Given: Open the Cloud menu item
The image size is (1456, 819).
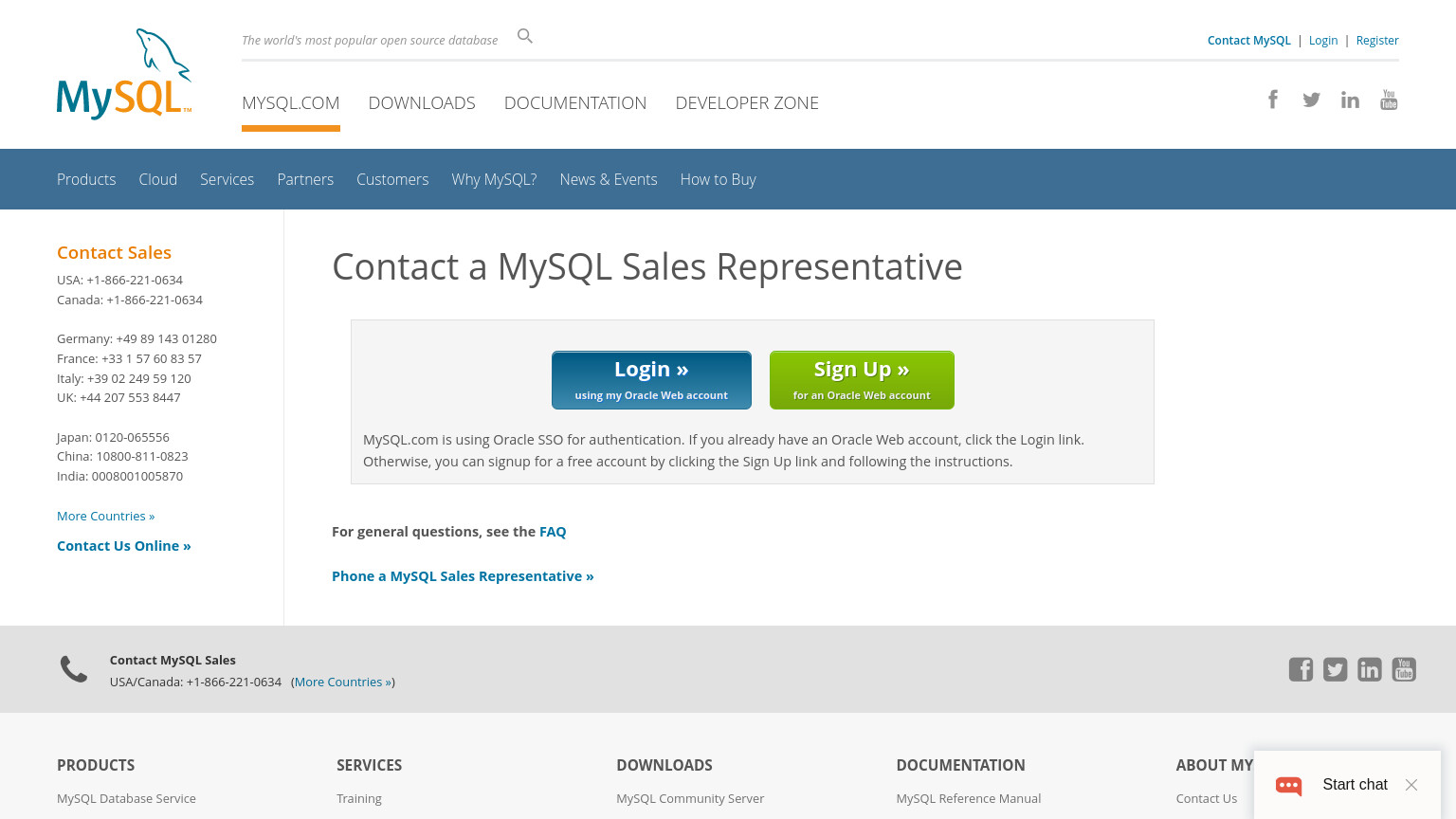Looking at the screenshot, I should 158,179.
